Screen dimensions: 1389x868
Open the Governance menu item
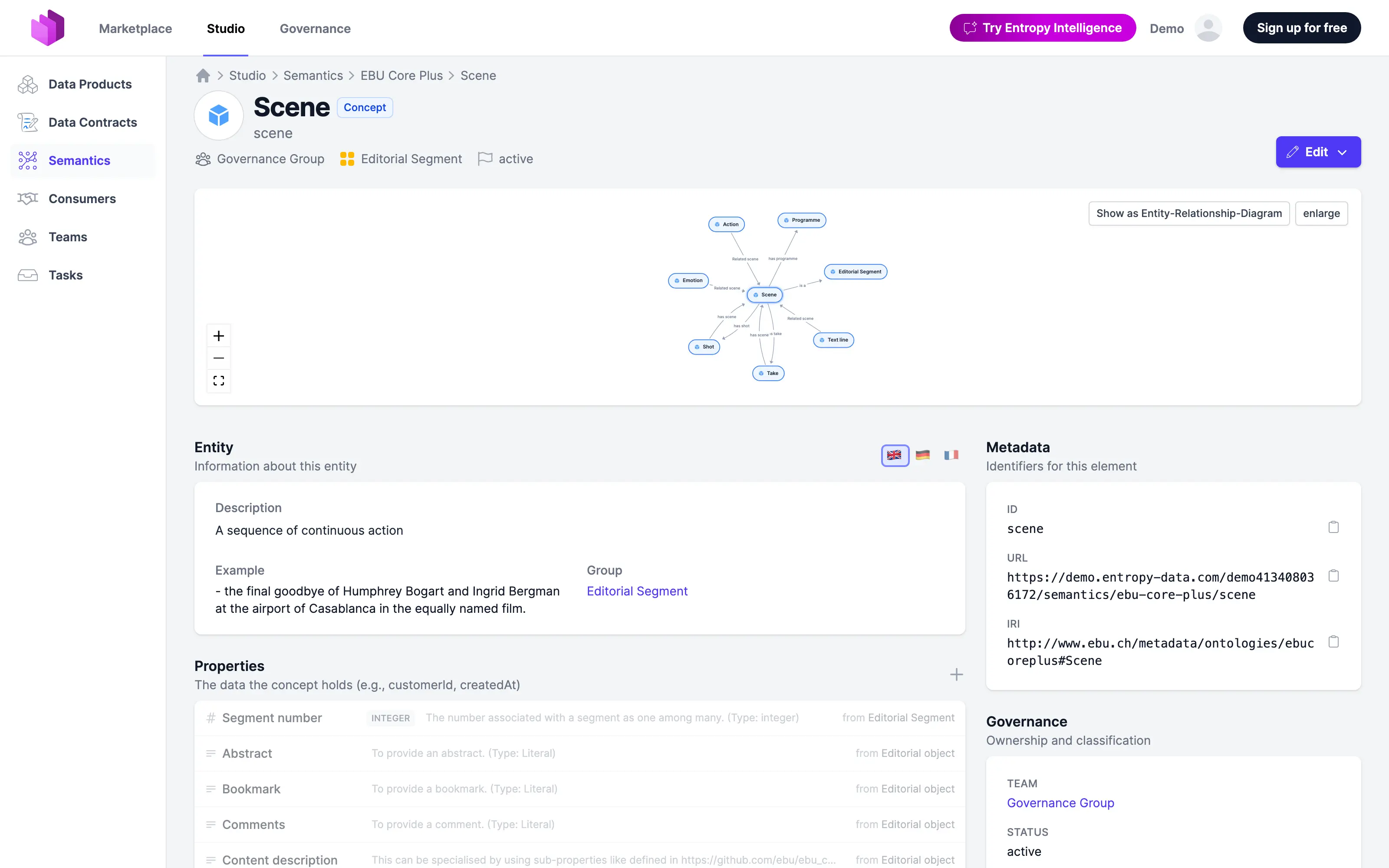pos(315,28)
